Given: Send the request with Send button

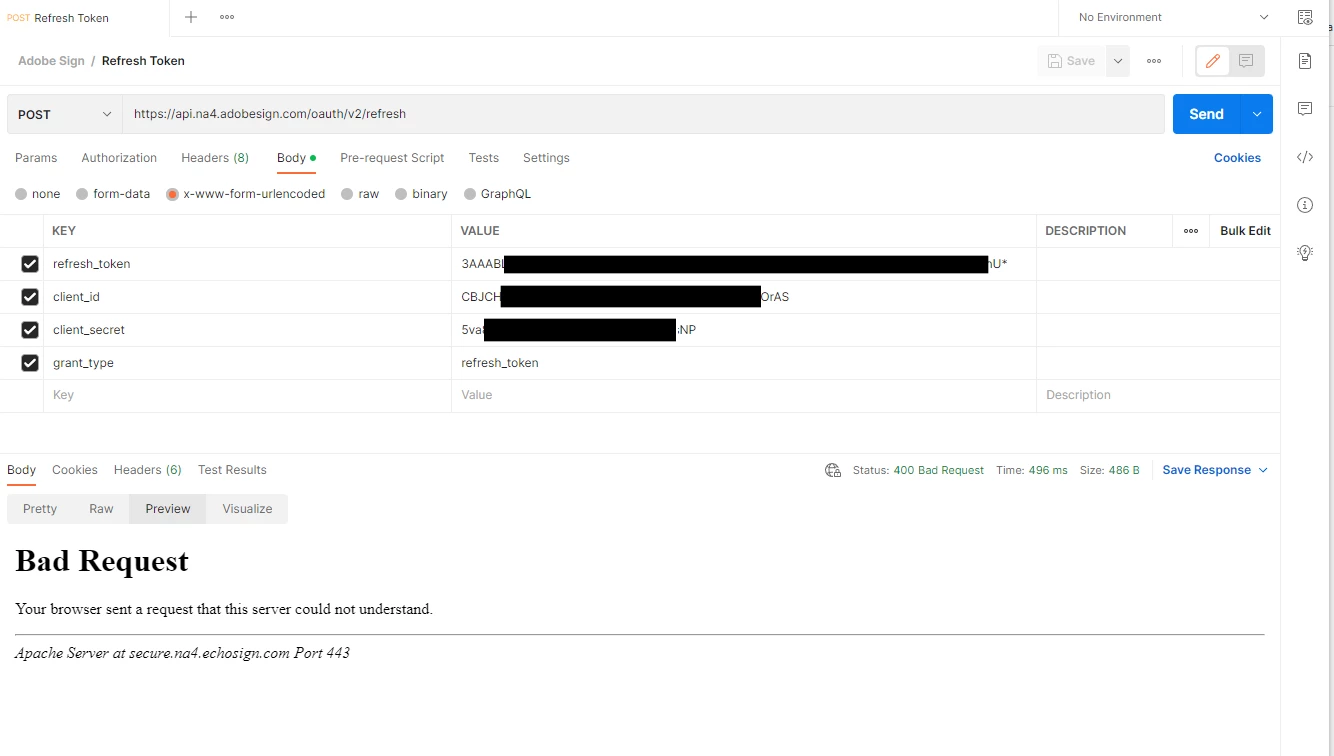Looking at the screenshot, I should 1206,114.
